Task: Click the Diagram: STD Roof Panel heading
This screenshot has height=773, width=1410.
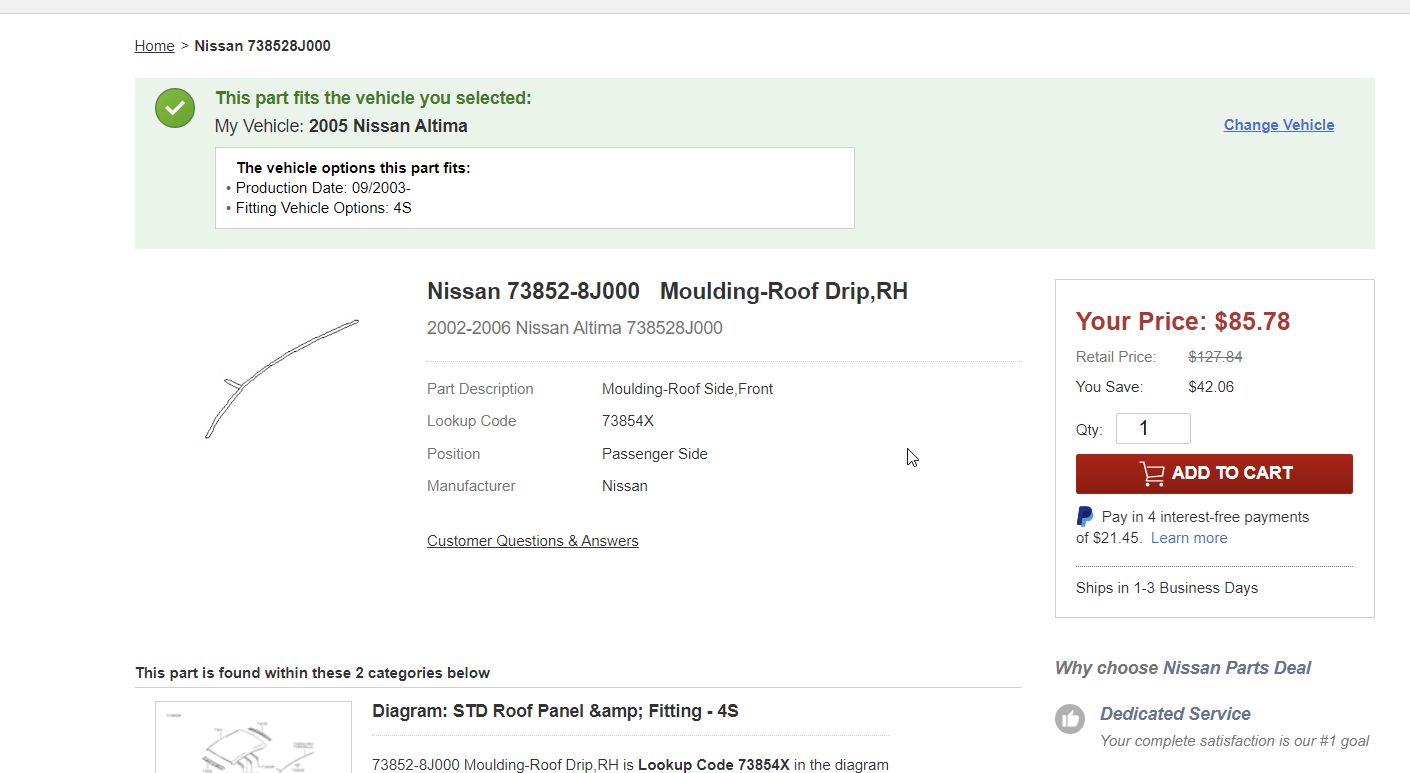Action: [555, 711]
